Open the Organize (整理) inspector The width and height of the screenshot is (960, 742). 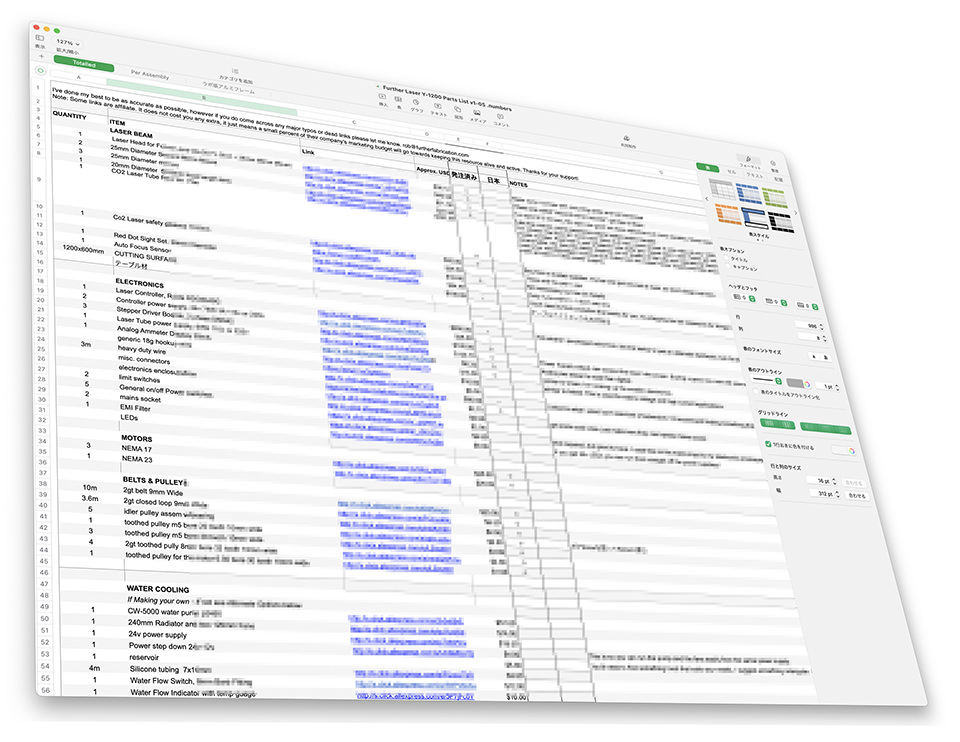tap(773, 163)
